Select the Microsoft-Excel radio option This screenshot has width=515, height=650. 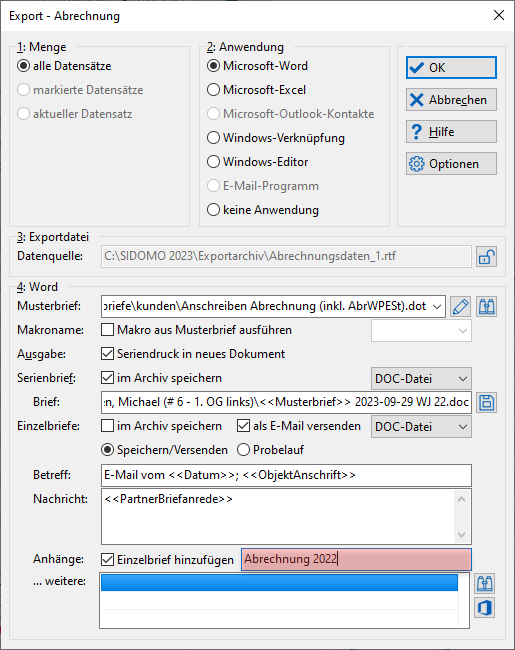coord(213,90)
